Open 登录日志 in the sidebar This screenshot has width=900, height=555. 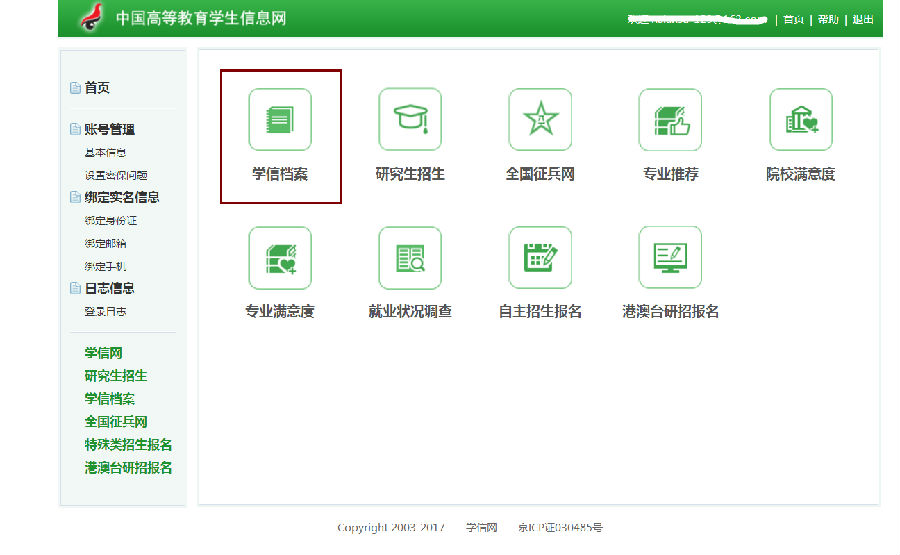105,312
